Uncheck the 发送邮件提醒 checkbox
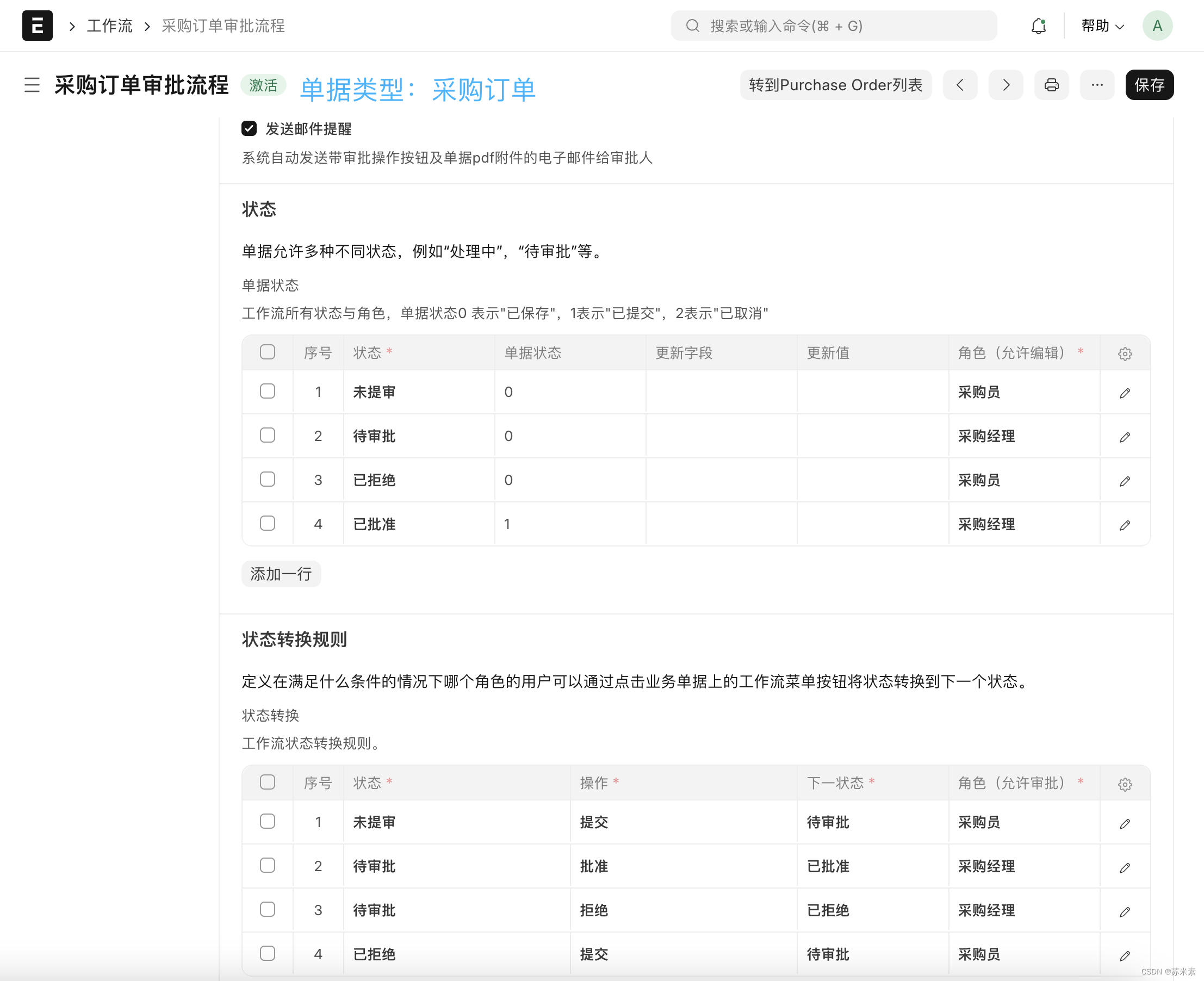 pos(249,129)
